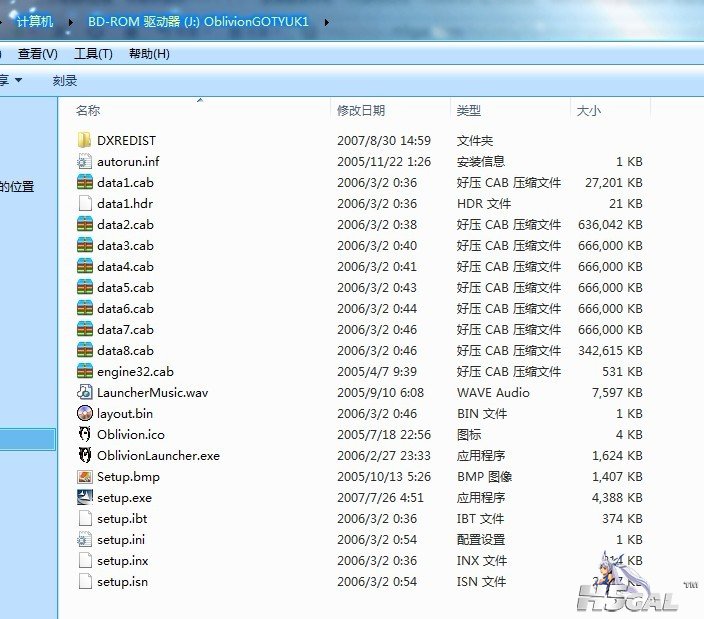
Task: Open the DXREDIST folder icon
Action: tap(84, 140)
